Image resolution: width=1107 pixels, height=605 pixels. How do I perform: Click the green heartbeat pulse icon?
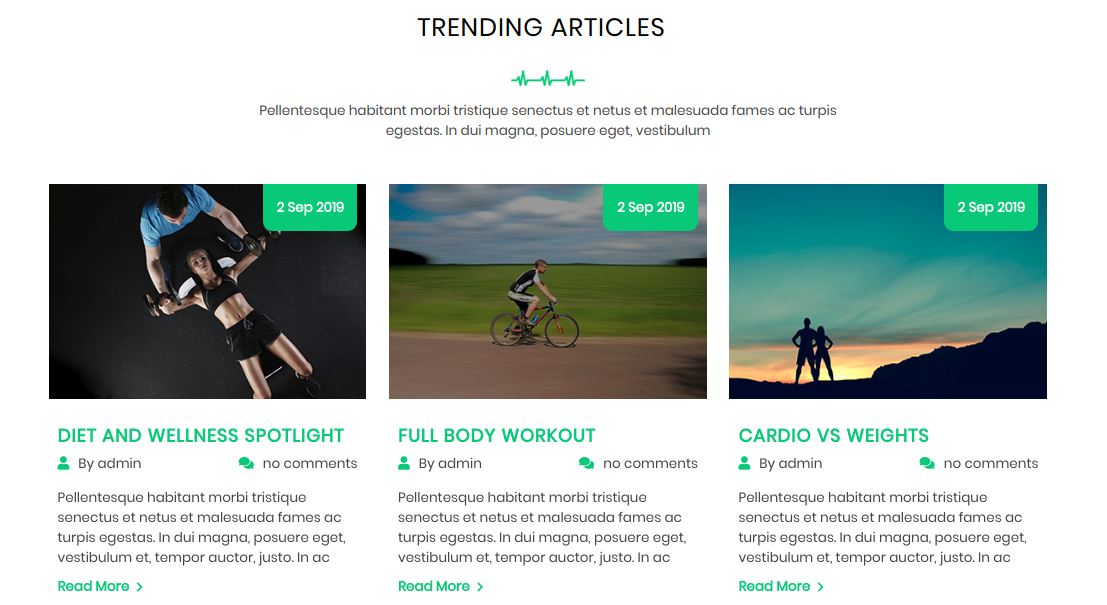pyautogui.click(x=548, y=78)
